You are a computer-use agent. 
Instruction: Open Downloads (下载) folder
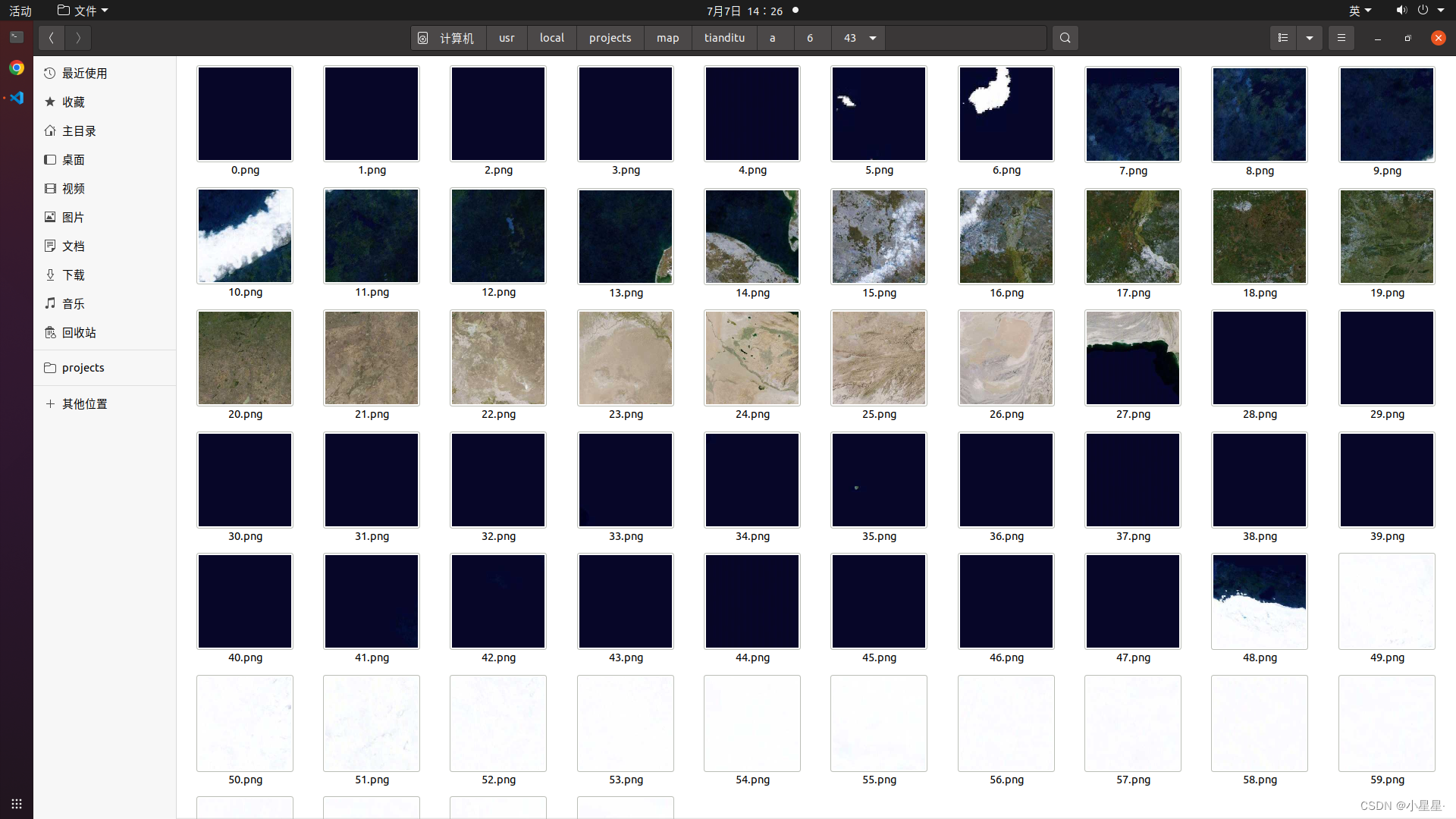tap(105, 275)
